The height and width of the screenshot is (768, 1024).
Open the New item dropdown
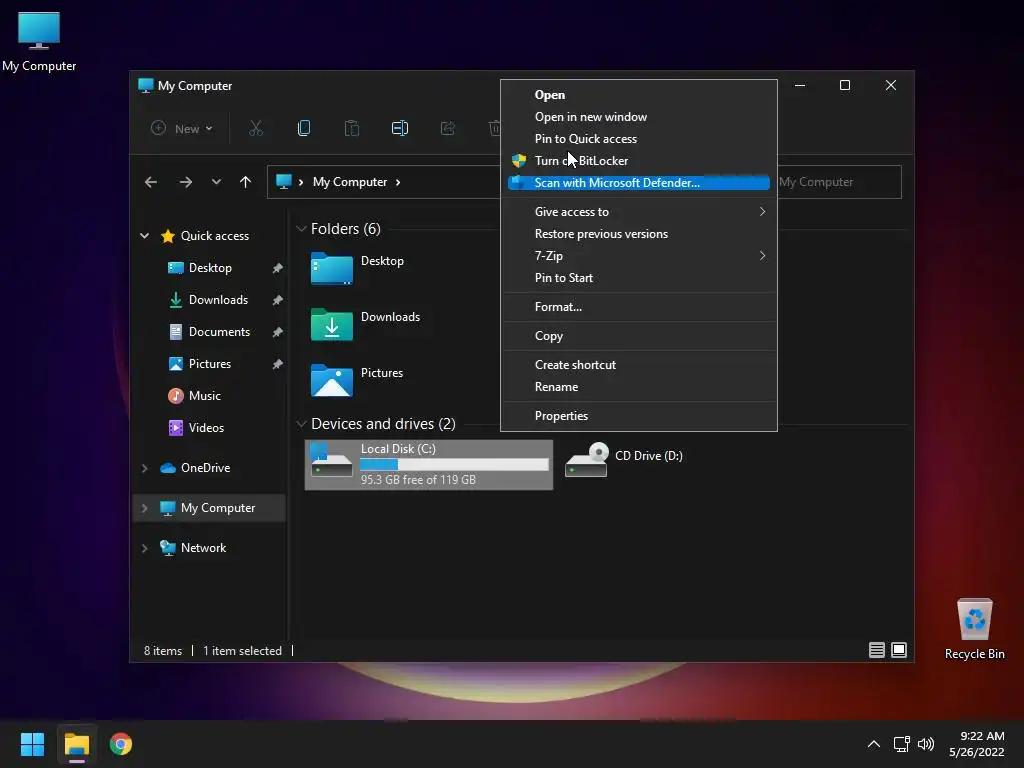click(x=182, y=129)
